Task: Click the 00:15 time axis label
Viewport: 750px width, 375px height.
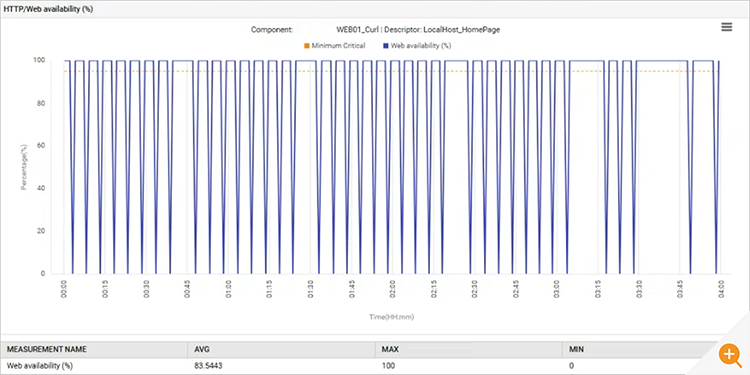Action: [105, 289]
